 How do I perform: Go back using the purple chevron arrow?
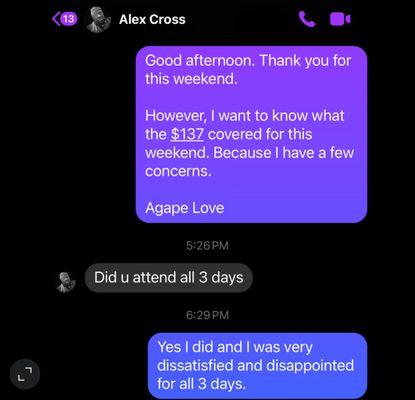pyautogui.click(x=56, y=19)
